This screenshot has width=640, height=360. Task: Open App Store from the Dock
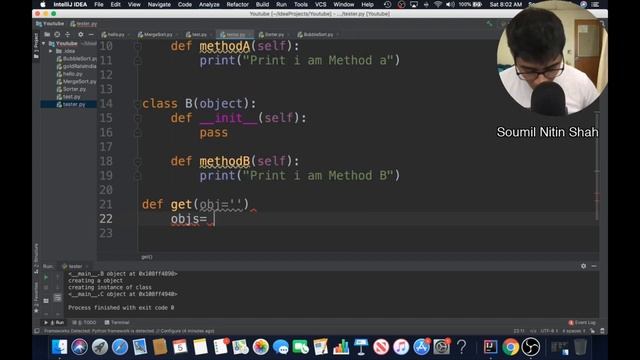point(421,347)
